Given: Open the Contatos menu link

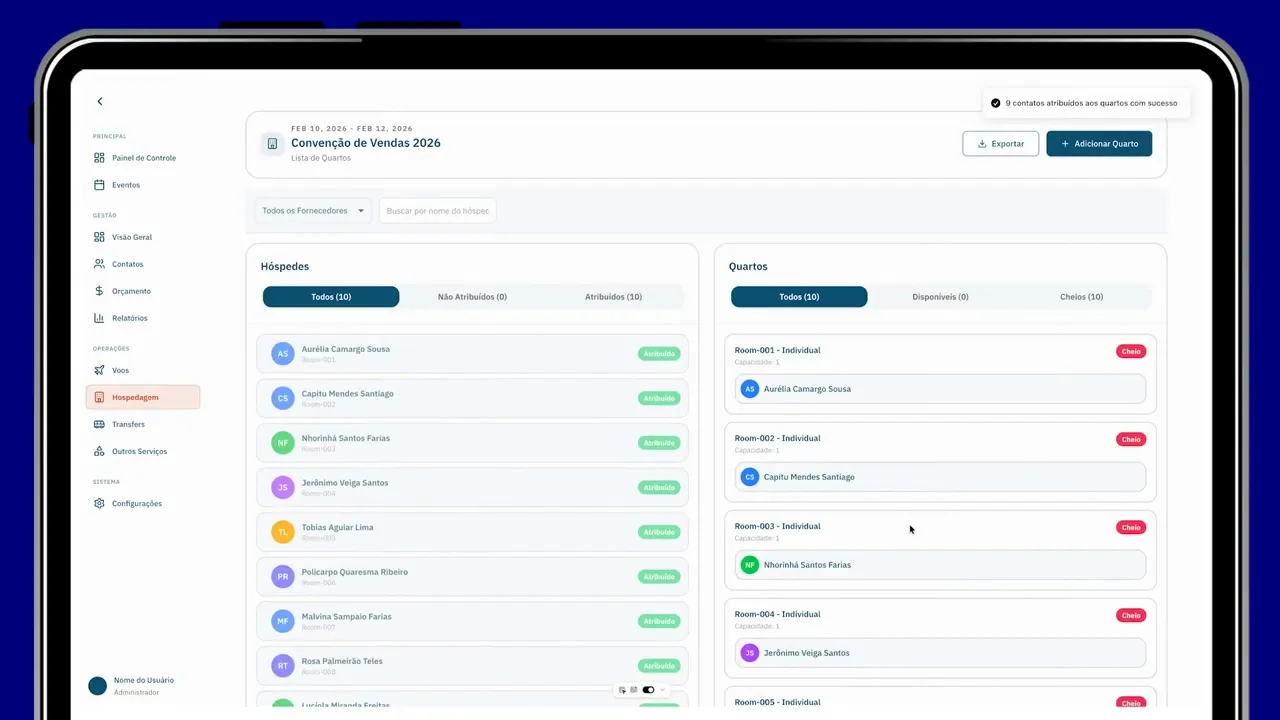Looking at the screenshot, I should [128, 264].
